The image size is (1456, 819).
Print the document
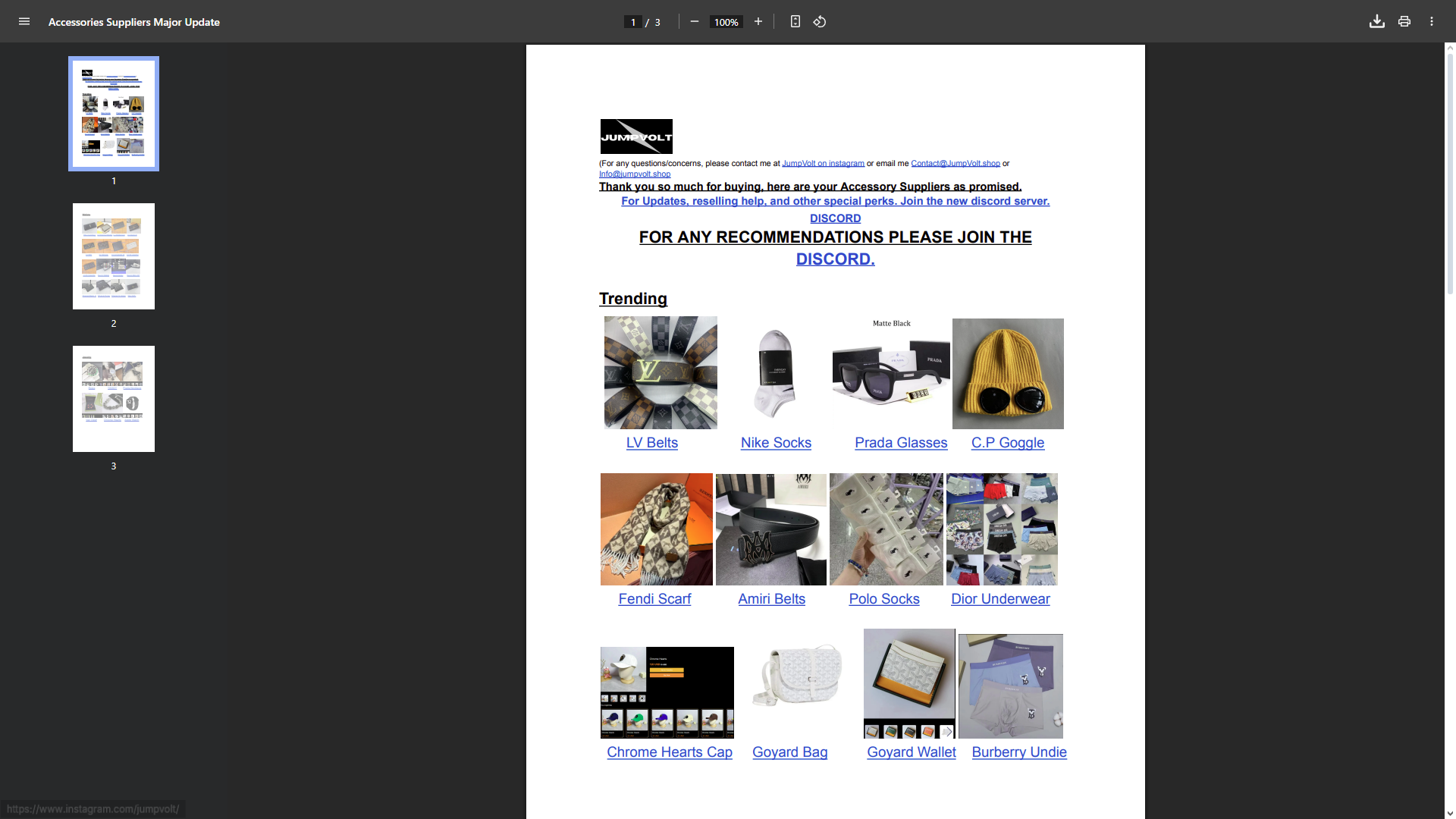pos(1404,22)
